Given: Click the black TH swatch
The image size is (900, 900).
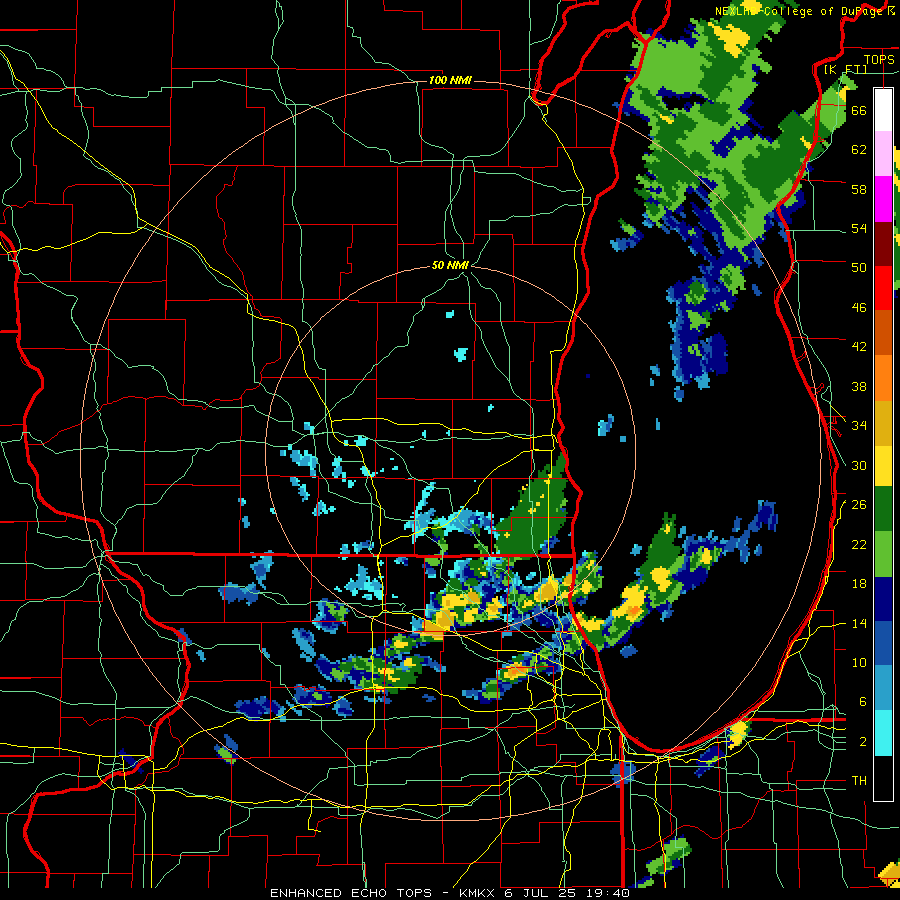Looking at the screenshot, I should pyautogui.click(x=883, y=778).
